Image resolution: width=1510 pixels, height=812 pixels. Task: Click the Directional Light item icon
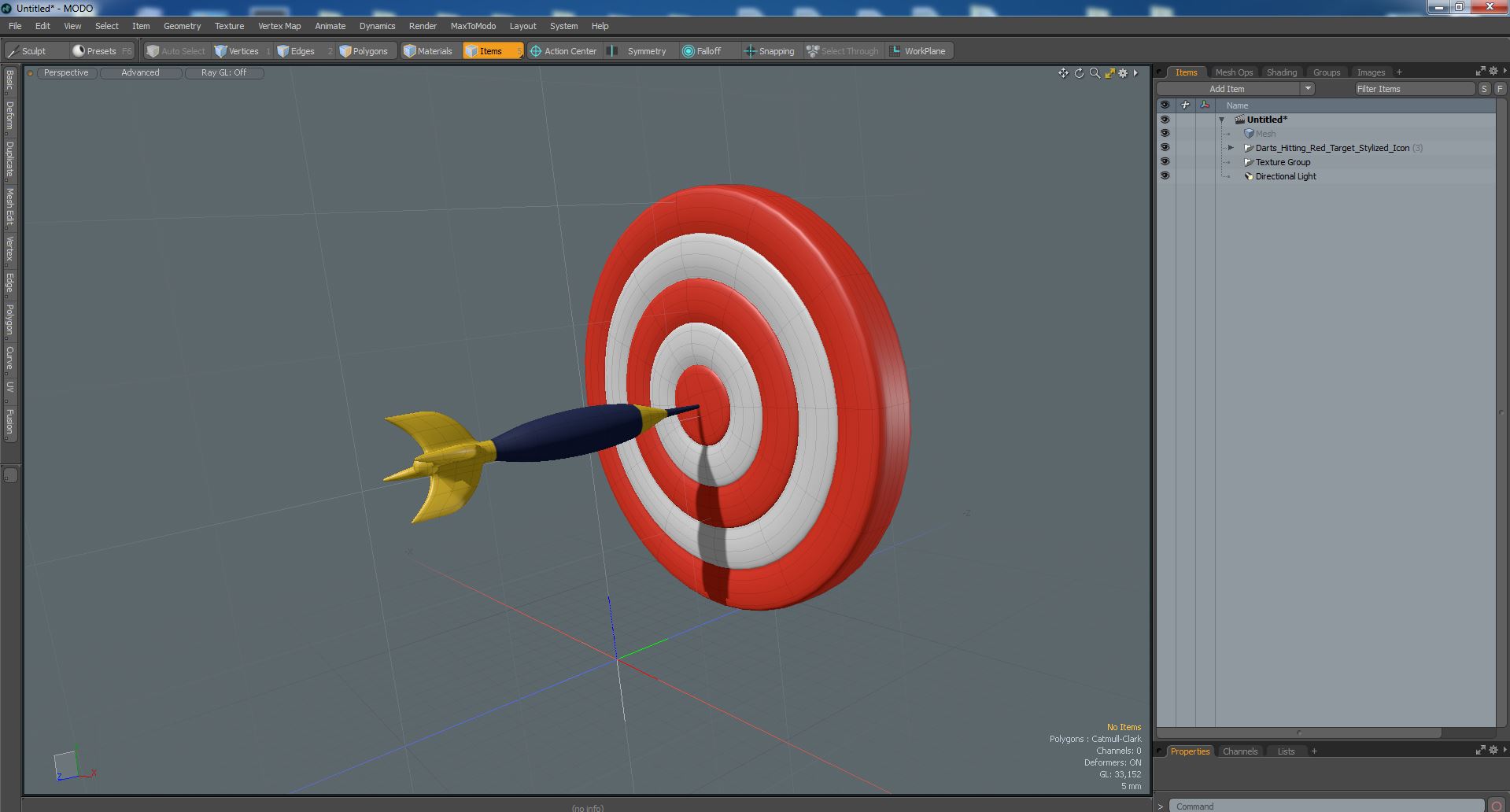1248,176
